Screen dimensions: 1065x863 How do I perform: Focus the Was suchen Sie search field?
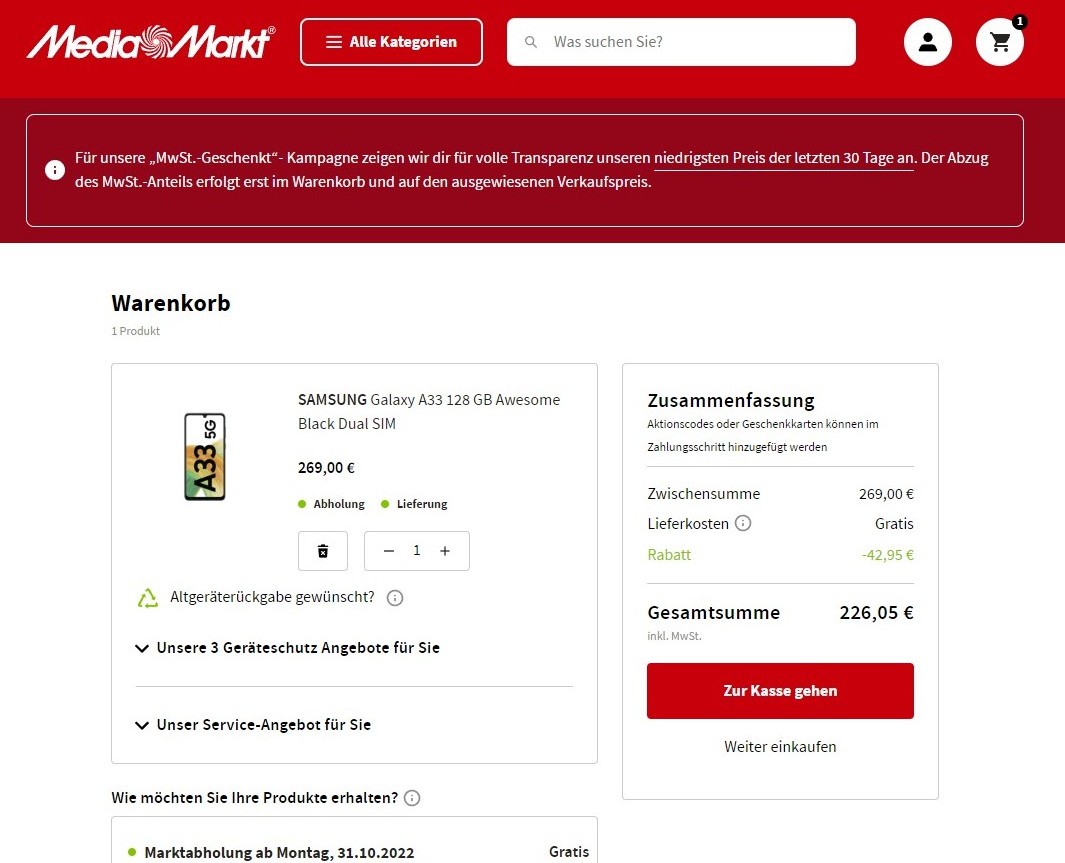(681, 42)
